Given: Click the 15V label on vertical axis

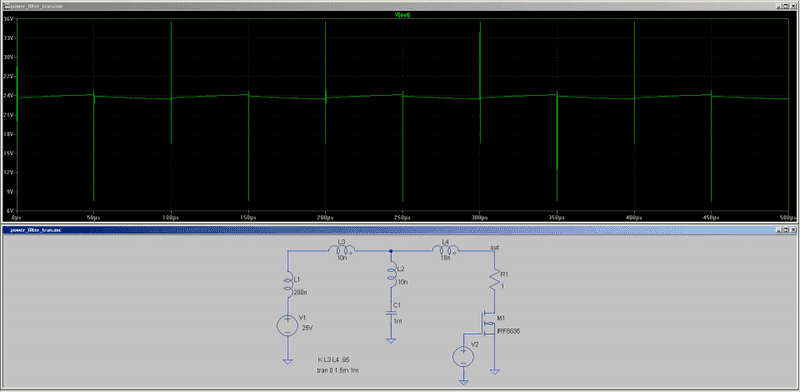Looking at the screenshot, I should 8,153.
